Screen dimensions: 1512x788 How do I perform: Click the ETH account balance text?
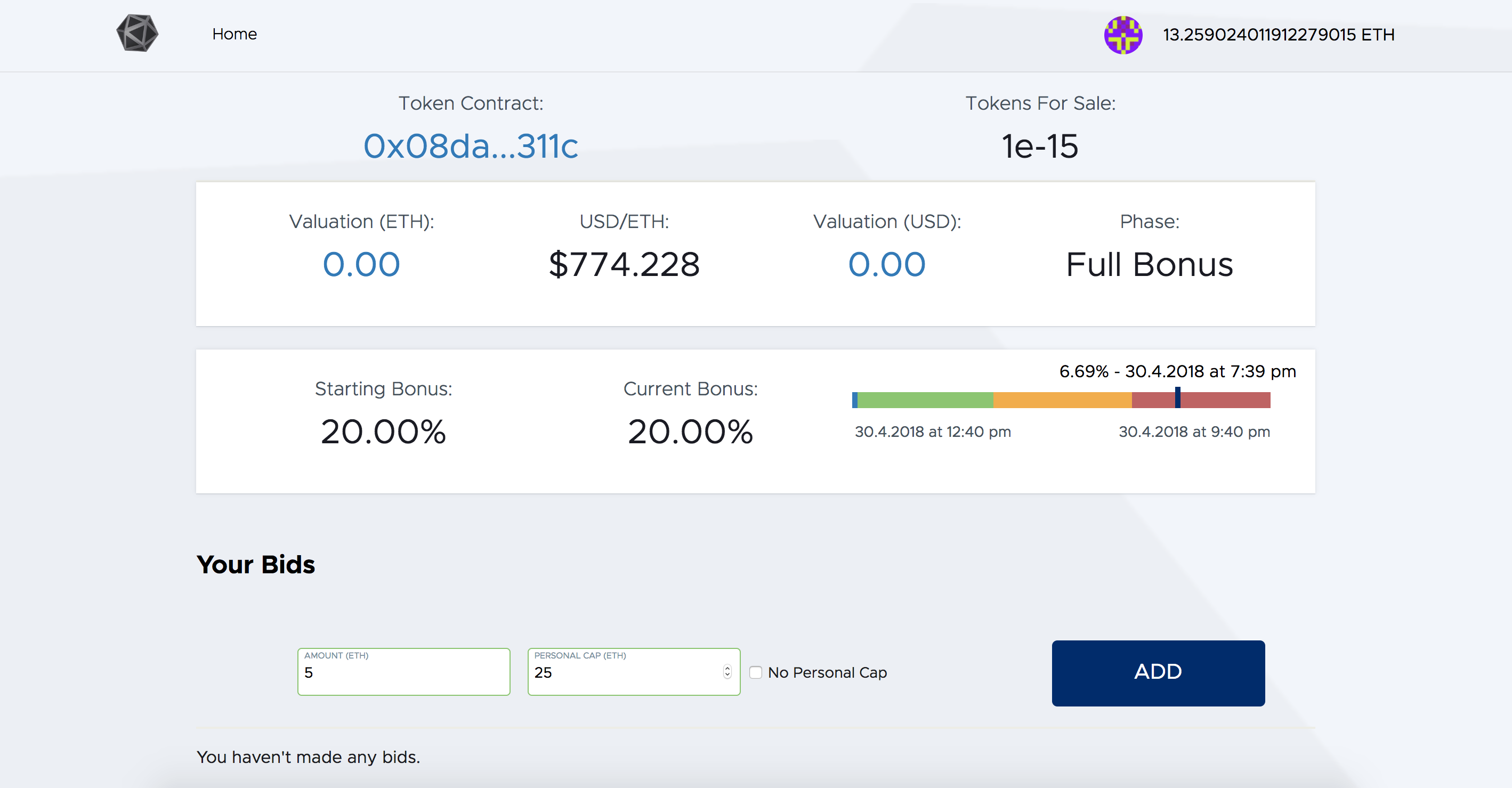(1278, 35)
